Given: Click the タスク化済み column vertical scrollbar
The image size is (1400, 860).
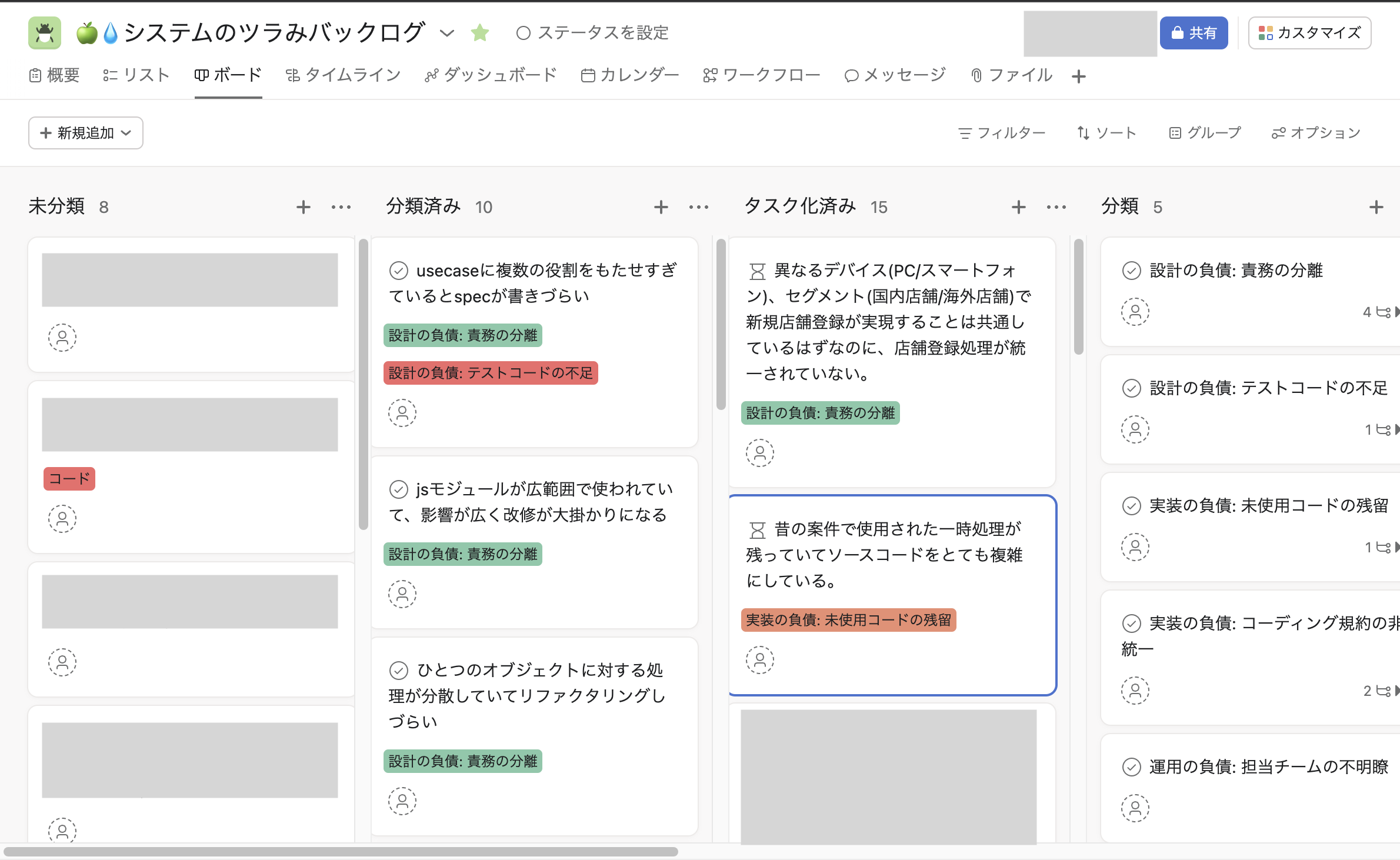Looking at the screenshot, I should click(1079, 296).
